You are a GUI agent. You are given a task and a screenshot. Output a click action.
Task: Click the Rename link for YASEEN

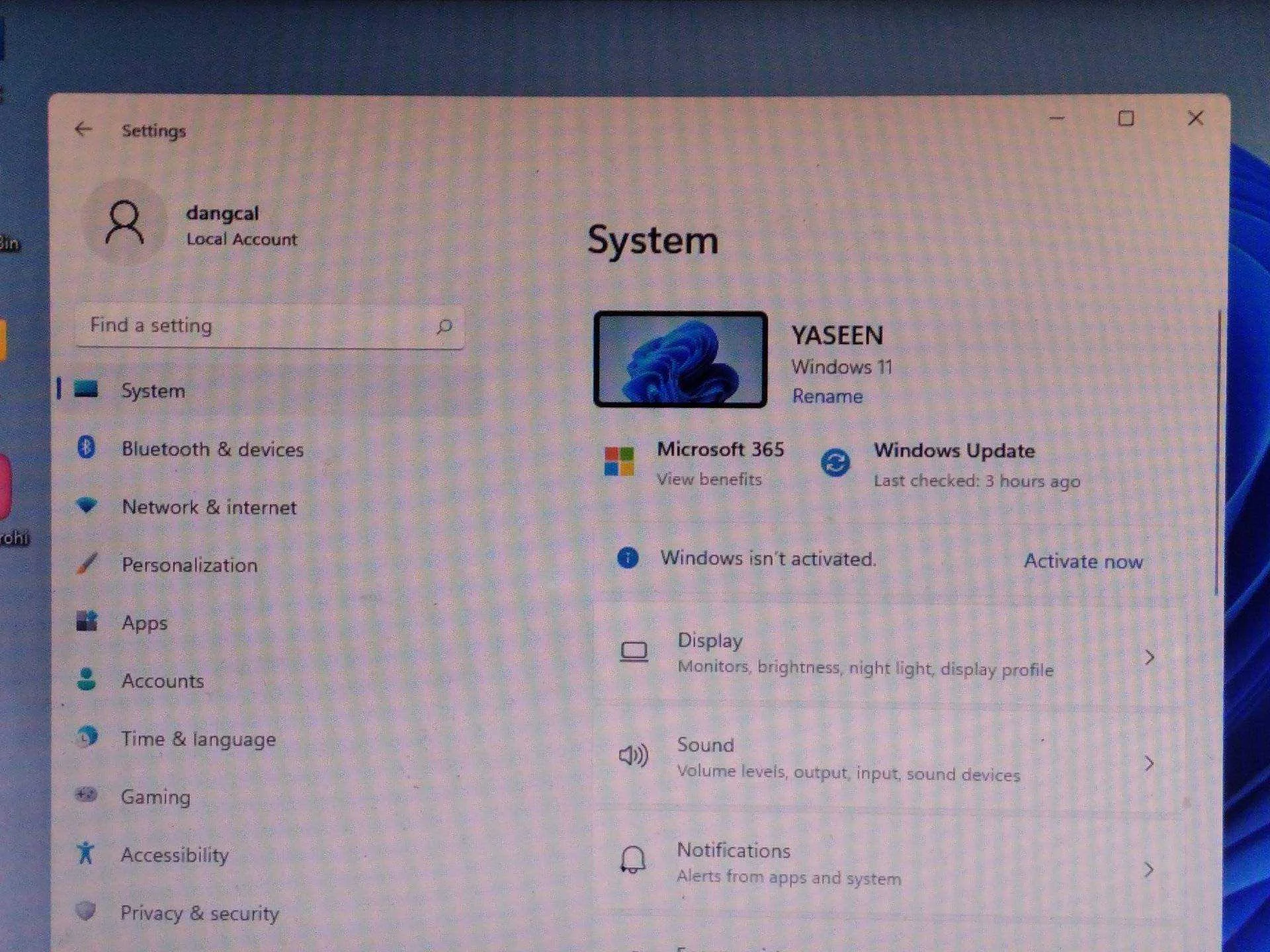(x=827, y=396)
